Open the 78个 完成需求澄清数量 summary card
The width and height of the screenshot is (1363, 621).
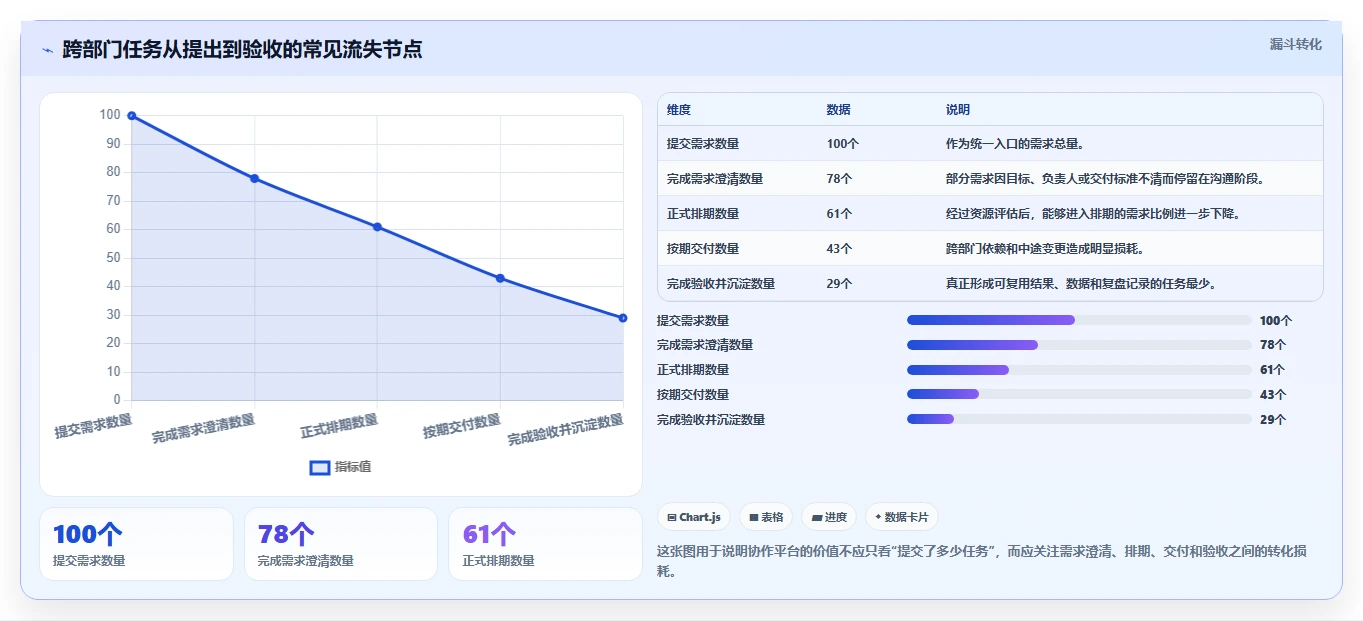[341, 544]
